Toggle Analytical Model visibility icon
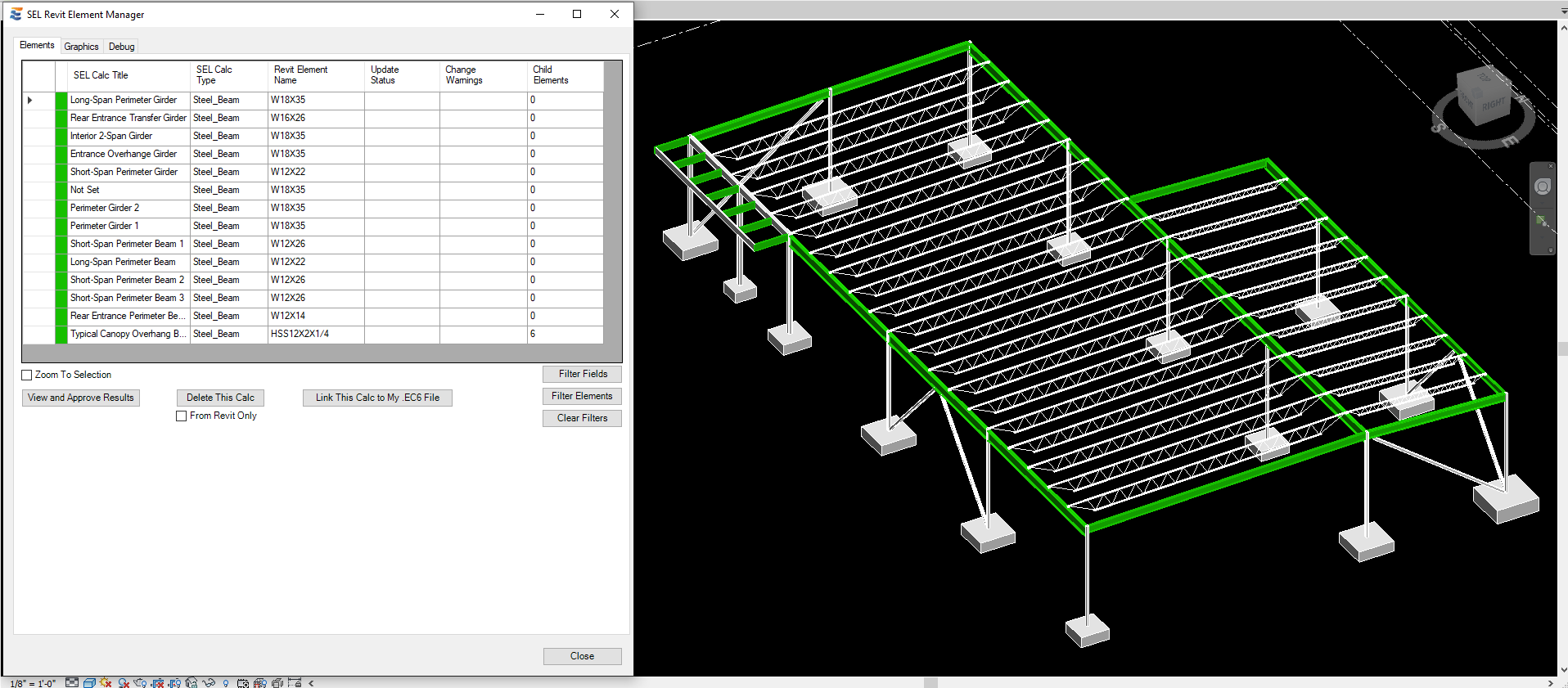Screen dimensions: 1568x688 (259, 682)
